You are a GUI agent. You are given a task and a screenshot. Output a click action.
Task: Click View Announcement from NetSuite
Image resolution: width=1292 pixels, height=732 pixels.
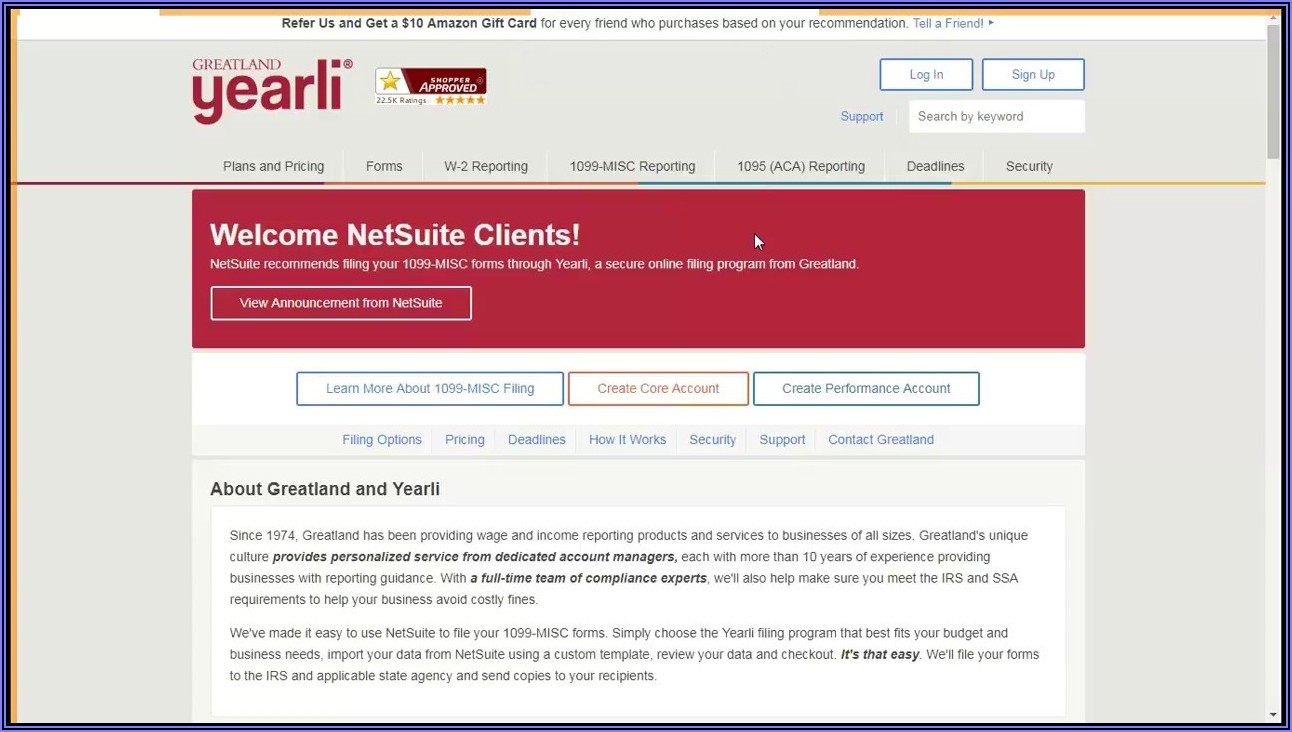coord(340,302)
